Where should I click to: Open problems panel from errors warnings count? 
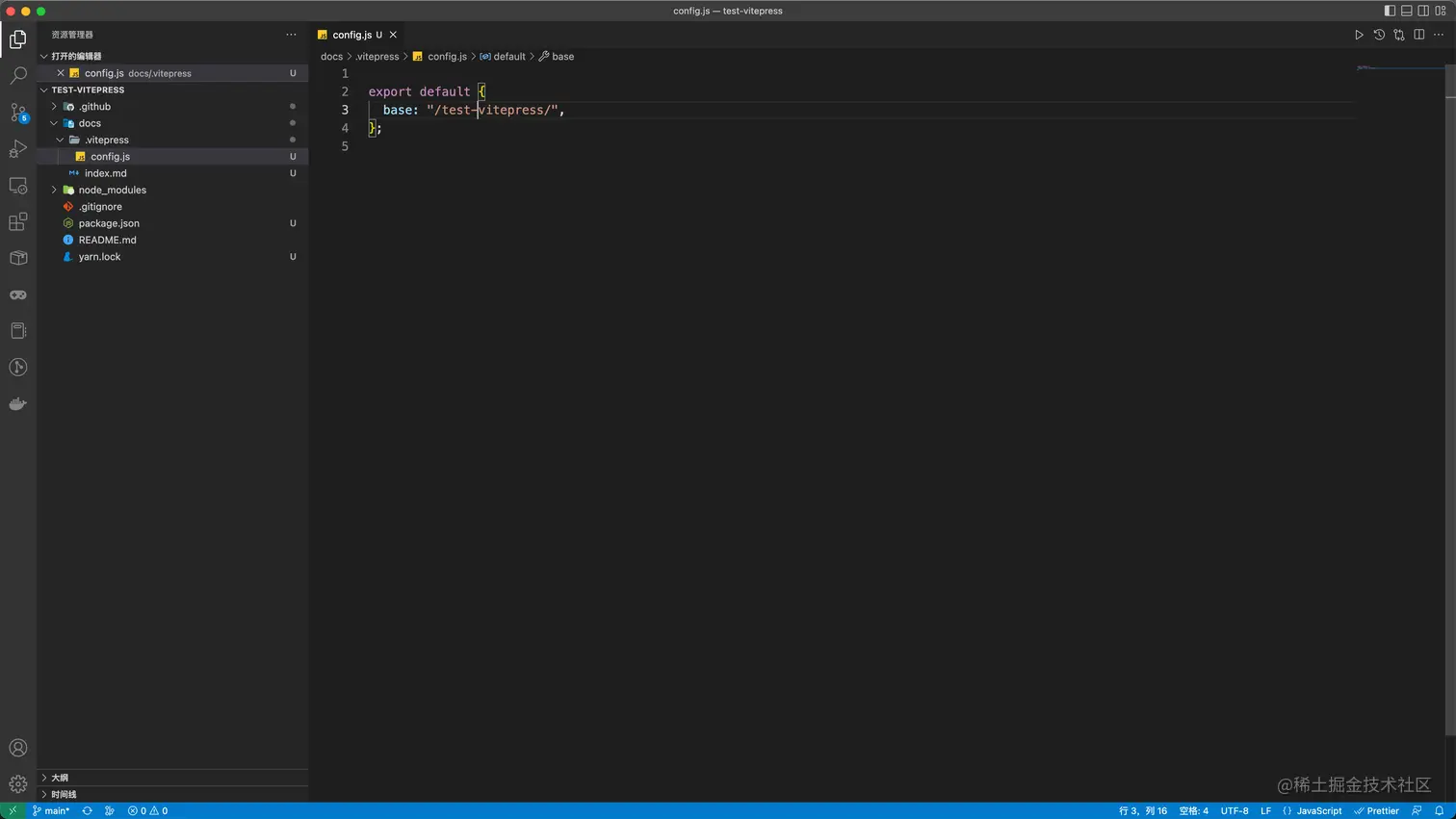click(x=147, y=810)
